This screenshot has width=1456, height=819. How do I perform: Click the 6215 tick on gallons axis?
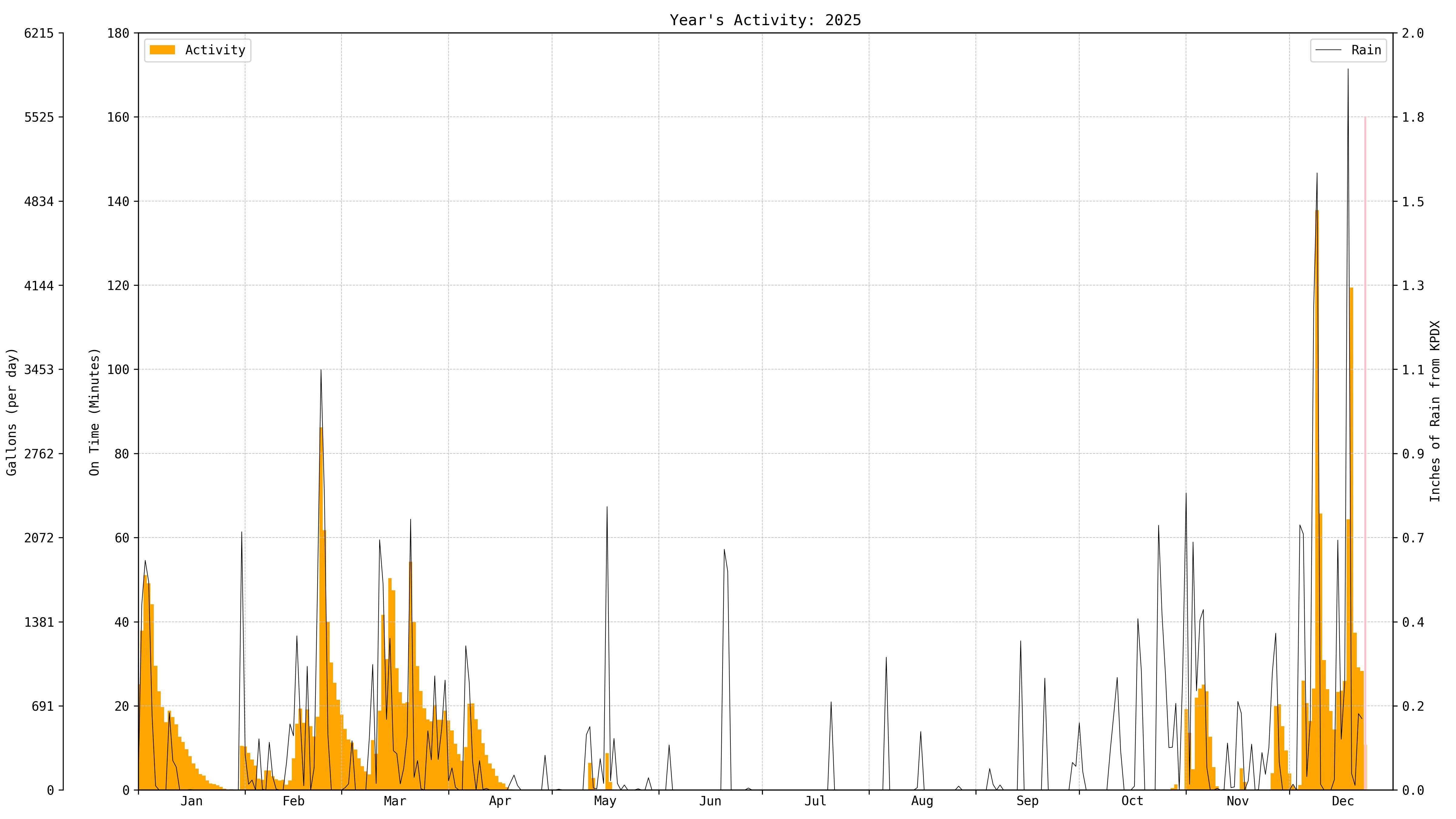[39, 33]
